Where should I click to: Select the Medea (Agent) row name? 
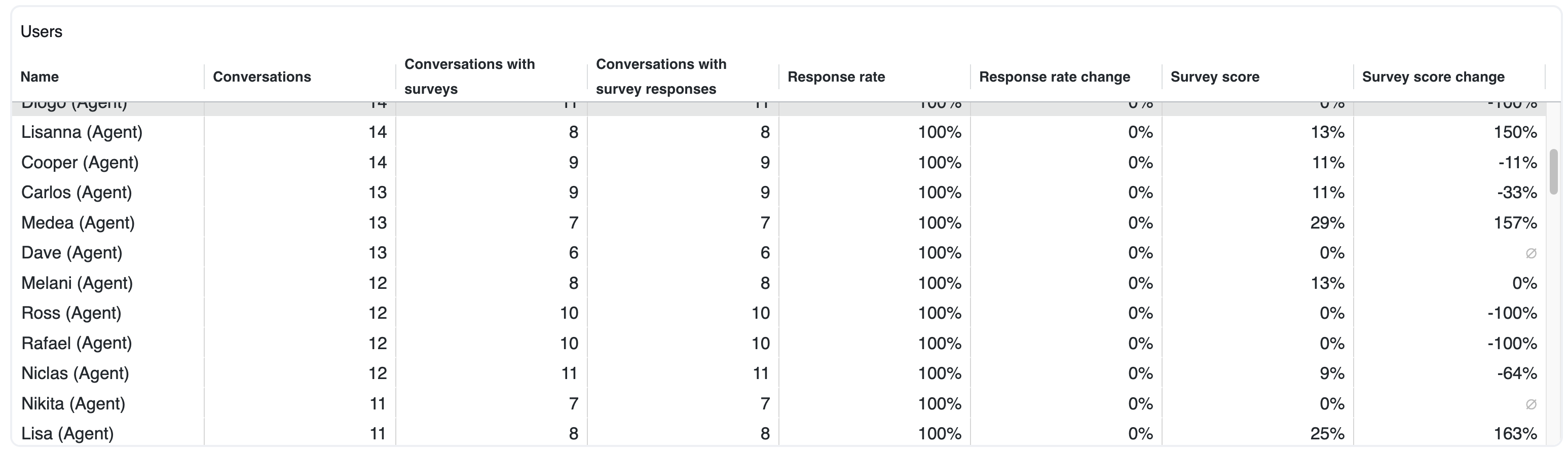(78, 223)
